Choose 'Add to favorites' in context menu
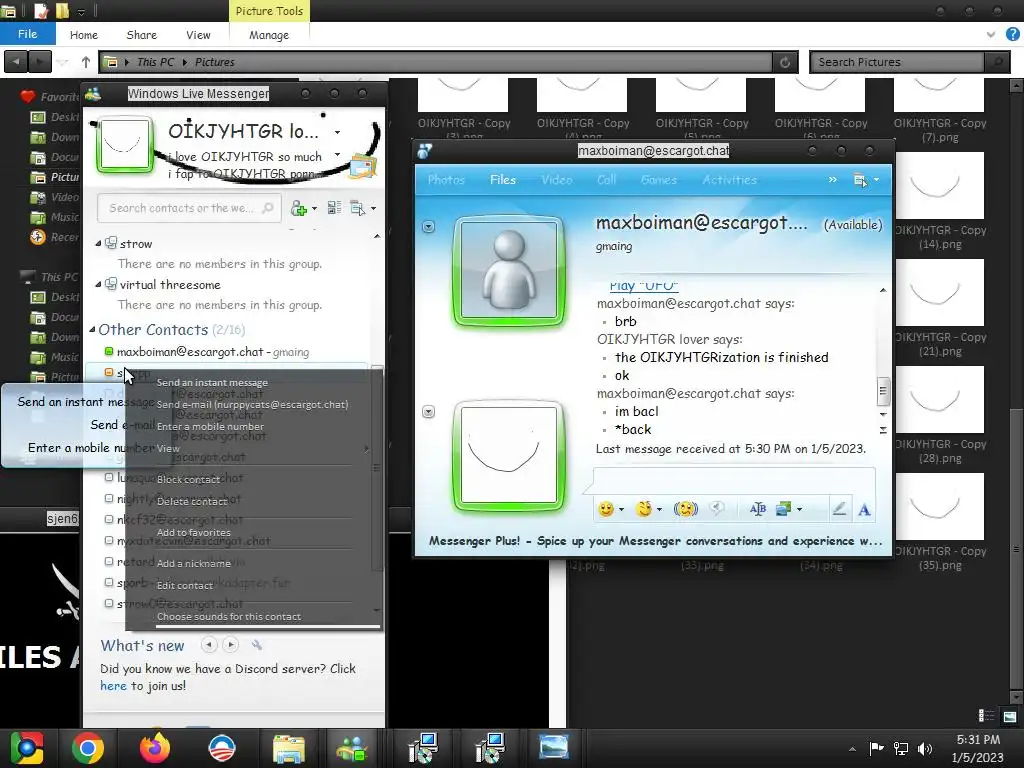Screen dimensions: 1024x768 point(194,533)
